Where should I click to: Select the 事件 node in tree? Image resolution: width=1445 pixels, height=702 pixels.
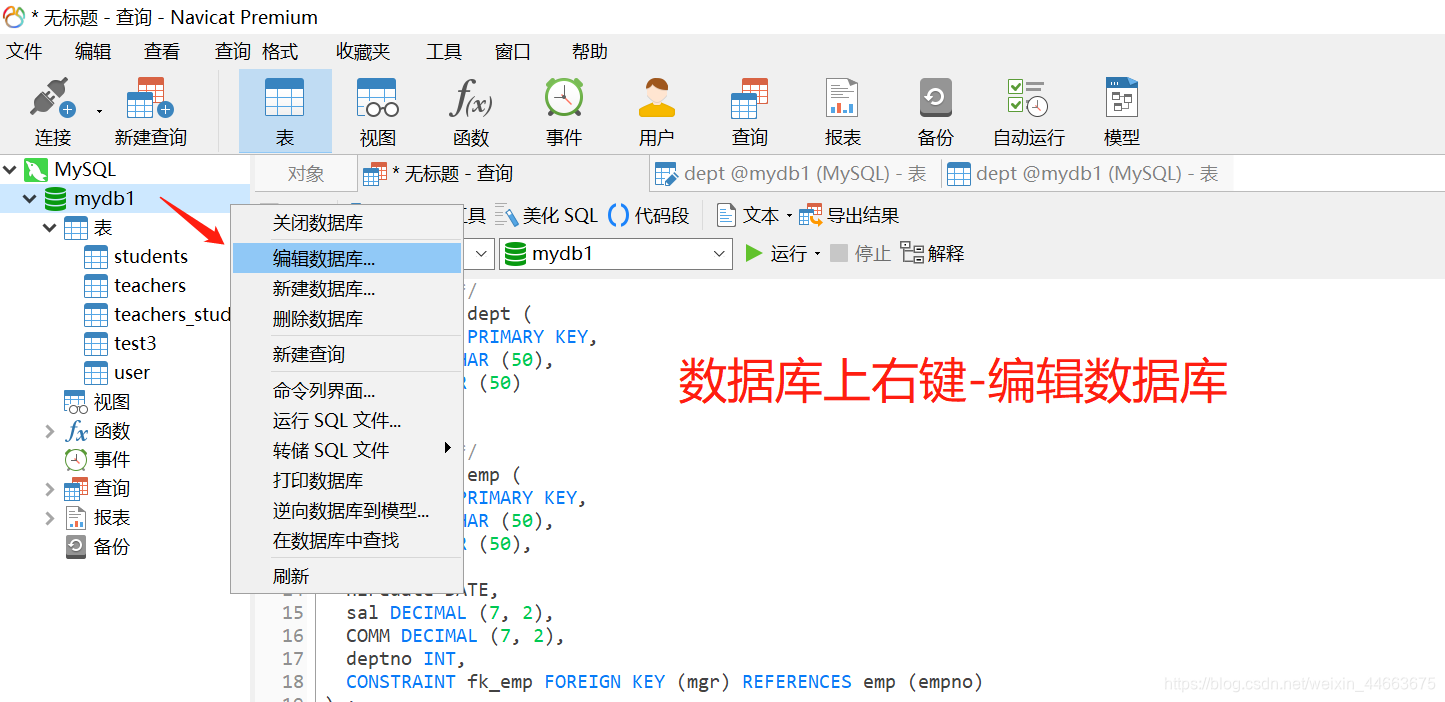point(97,460)
